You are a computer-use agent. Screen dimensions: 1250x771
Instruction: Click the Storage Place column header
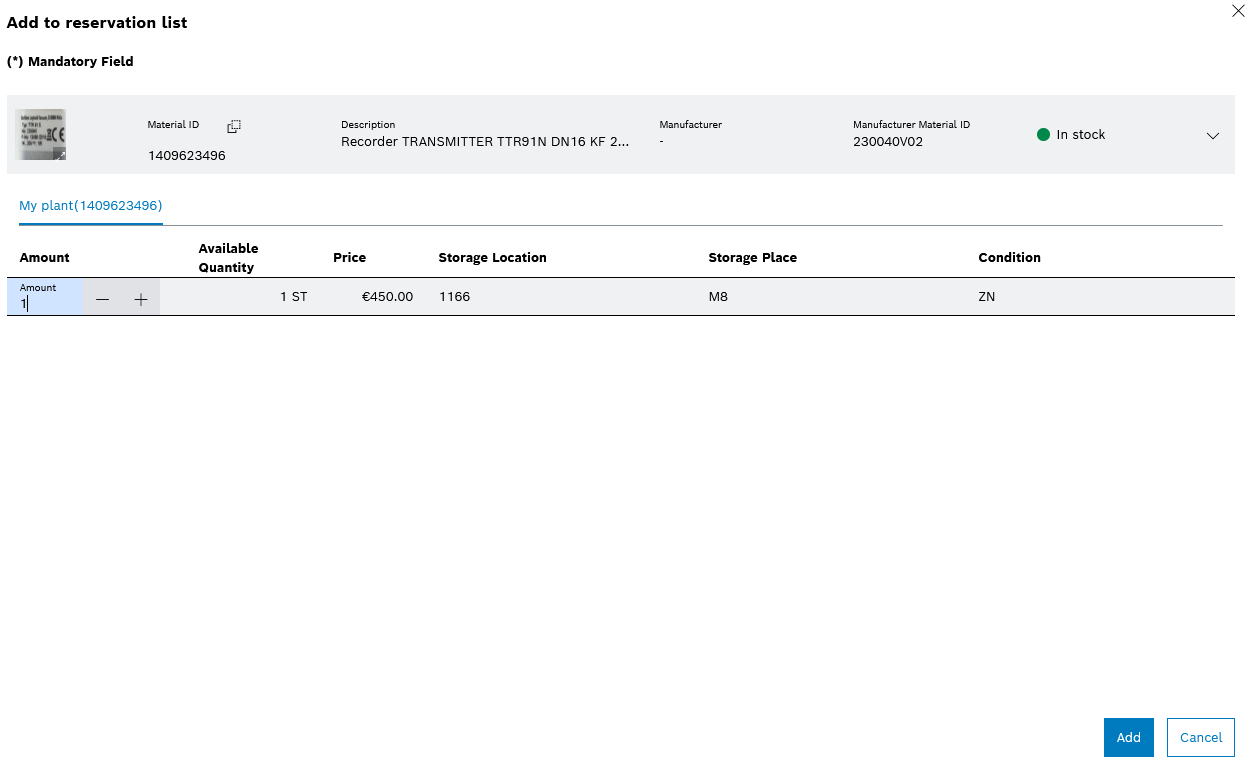click(x=752, y=257)
